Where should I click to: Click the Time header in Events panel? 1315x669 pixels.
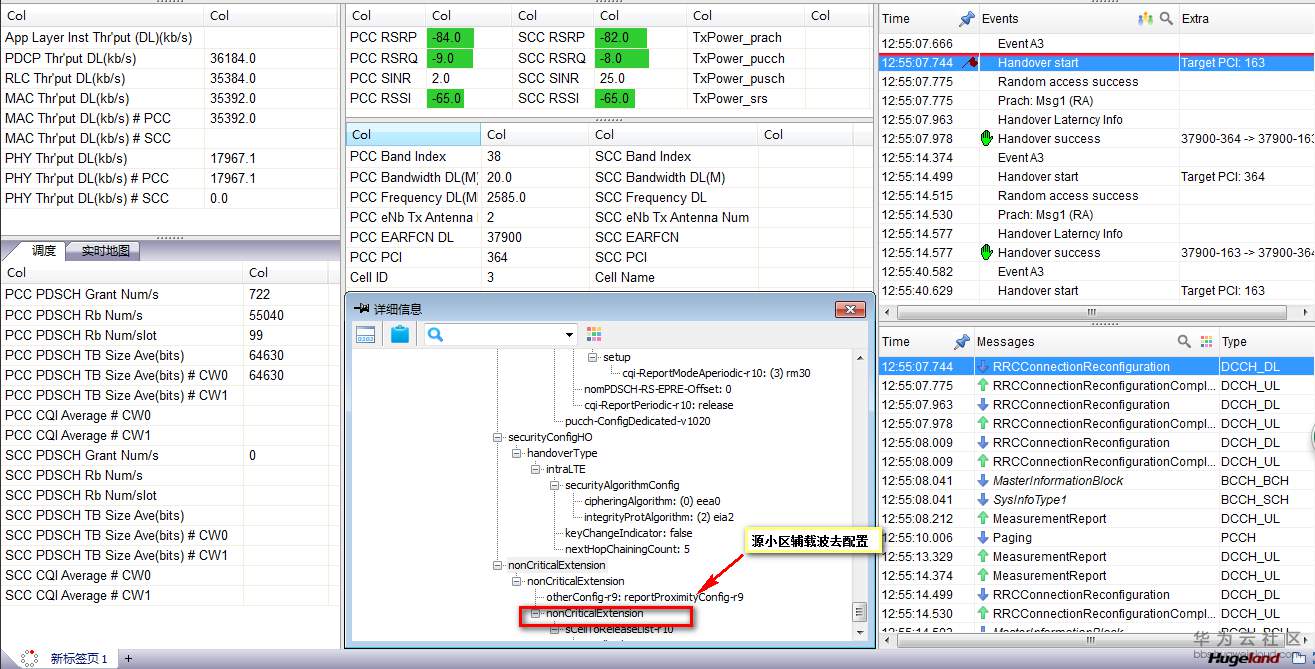tap(896, 18)
